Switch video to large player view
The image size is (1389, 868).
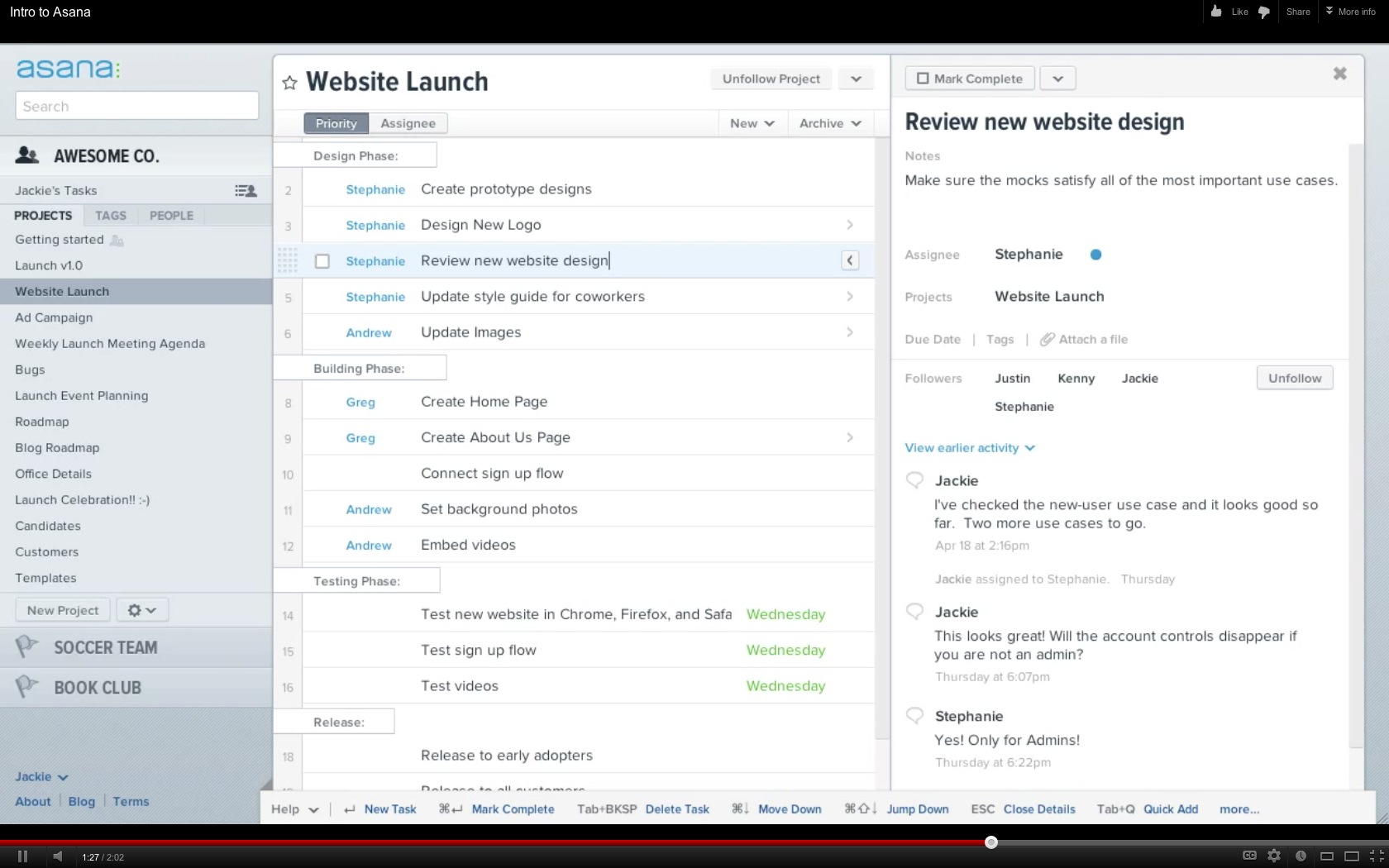coord(1352,856)
